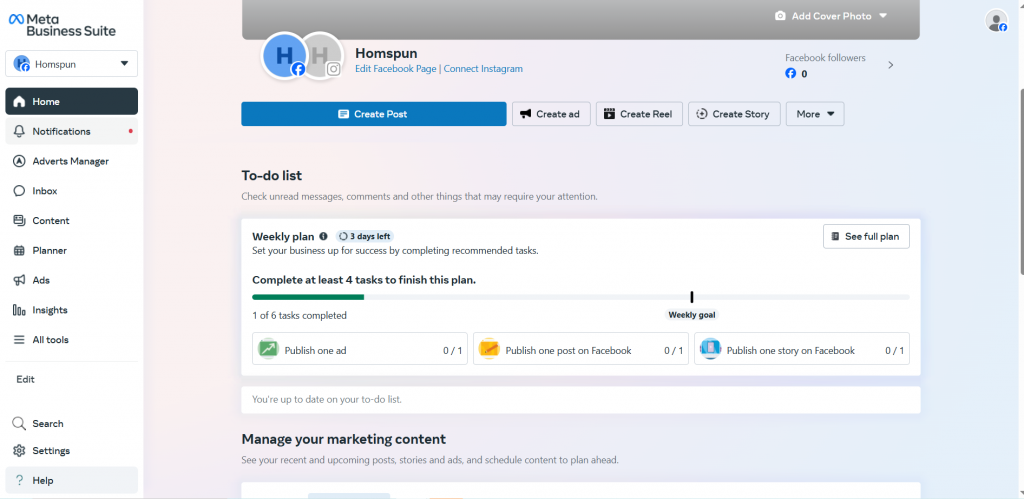Click the account avatar at top right
The width and height of the screenshot is (1024, 499).
[997, 21]
